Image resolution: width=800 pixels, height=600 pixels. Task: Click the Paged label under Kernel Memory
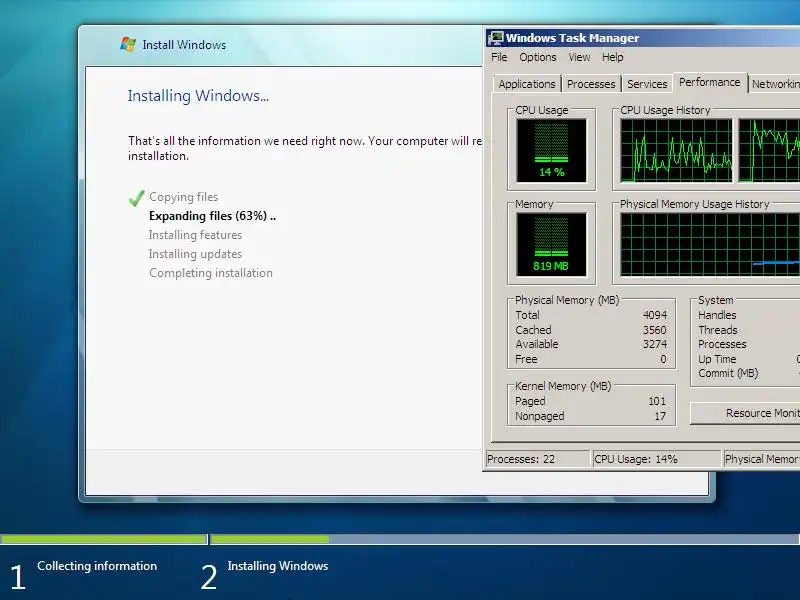tap(530, 402)
